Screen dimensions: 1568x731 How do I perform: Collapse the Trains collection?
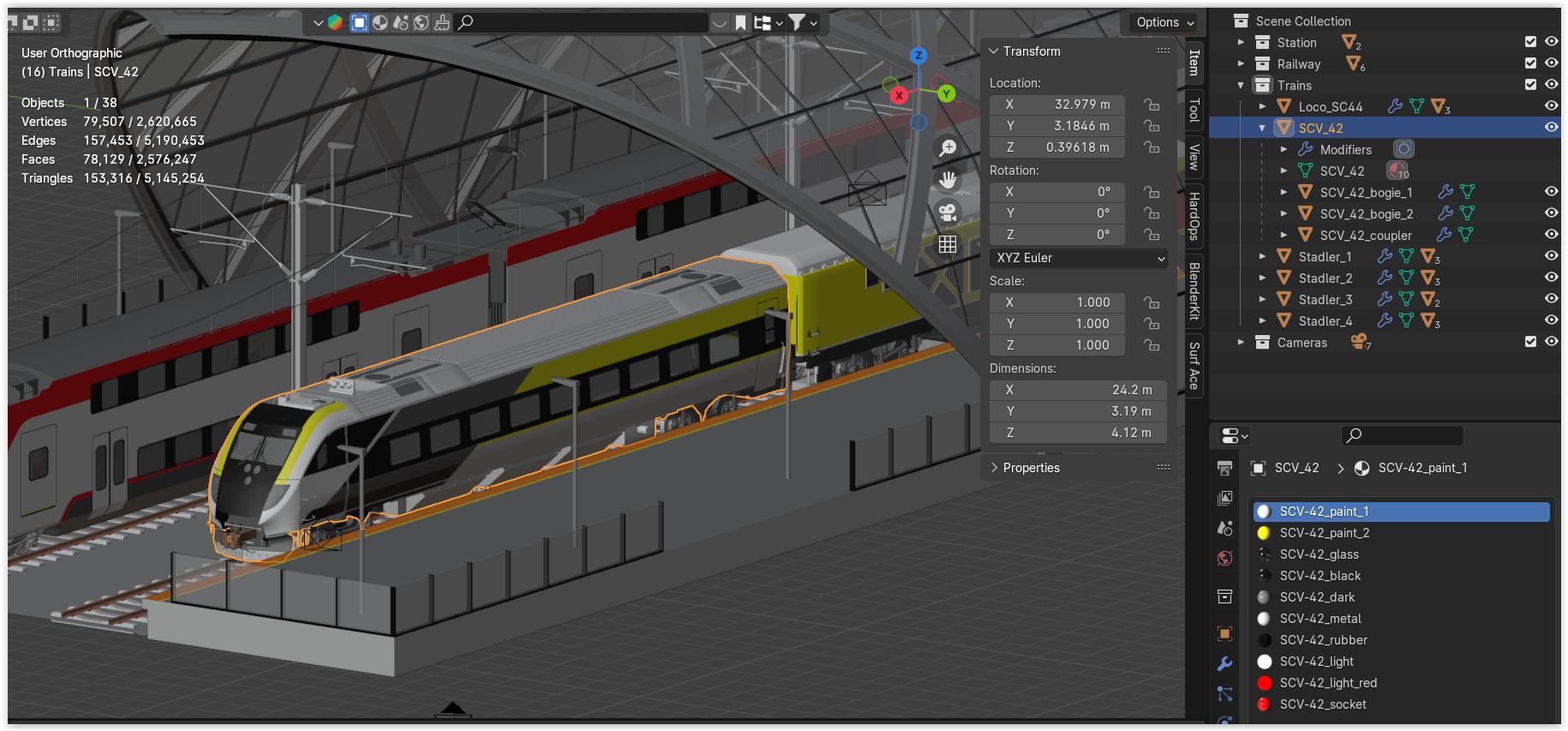tap(1240, 85)
